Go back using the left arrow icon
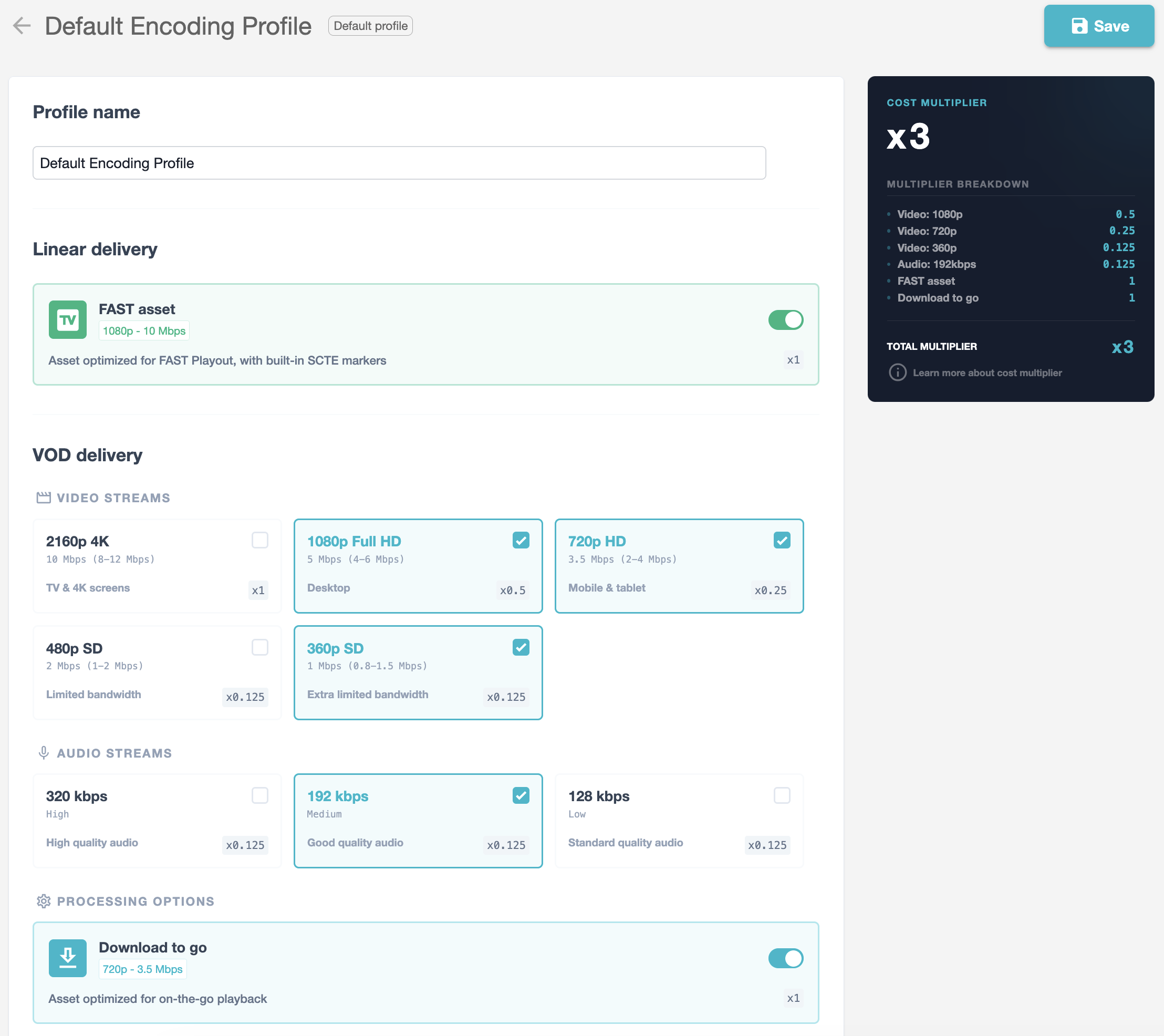This screenshot has width=1164, height=1036. [x=22, y=26]
